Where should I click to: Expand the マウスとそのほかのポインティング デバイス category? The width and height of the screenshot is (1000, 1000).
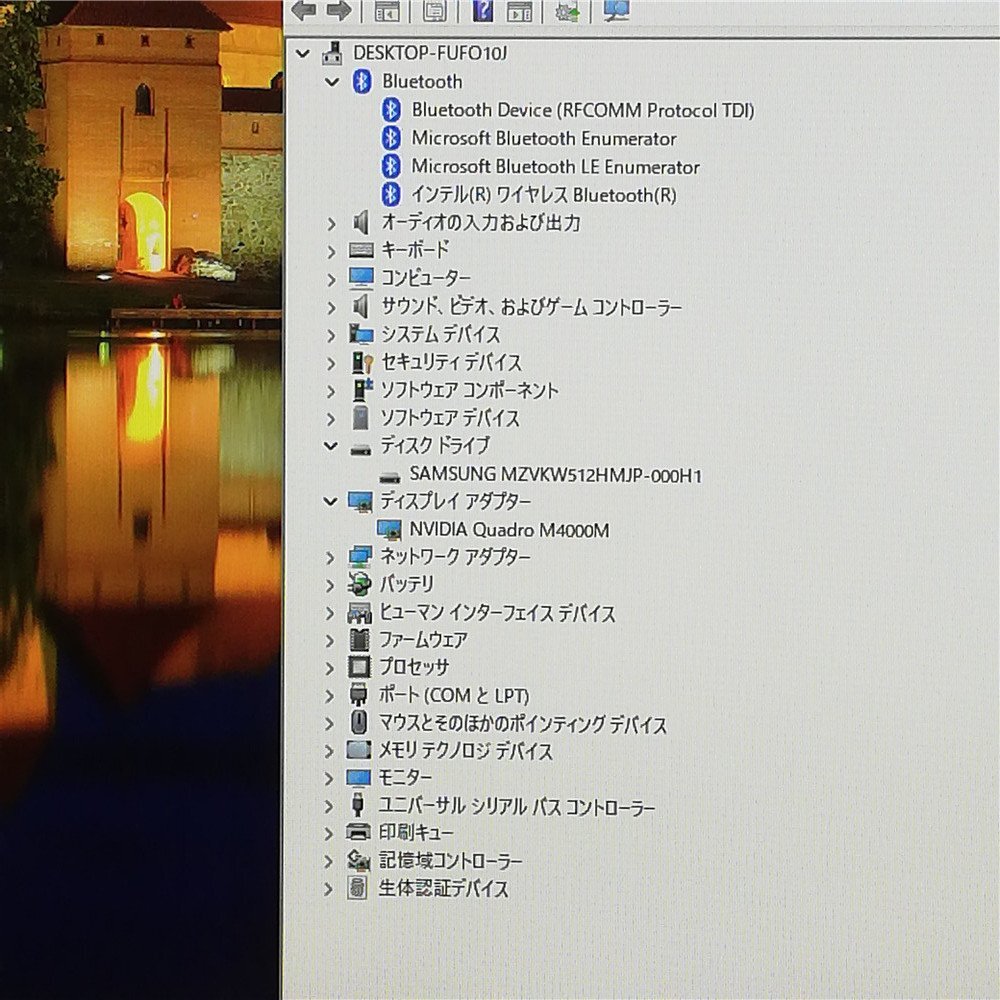click(329, 724)
